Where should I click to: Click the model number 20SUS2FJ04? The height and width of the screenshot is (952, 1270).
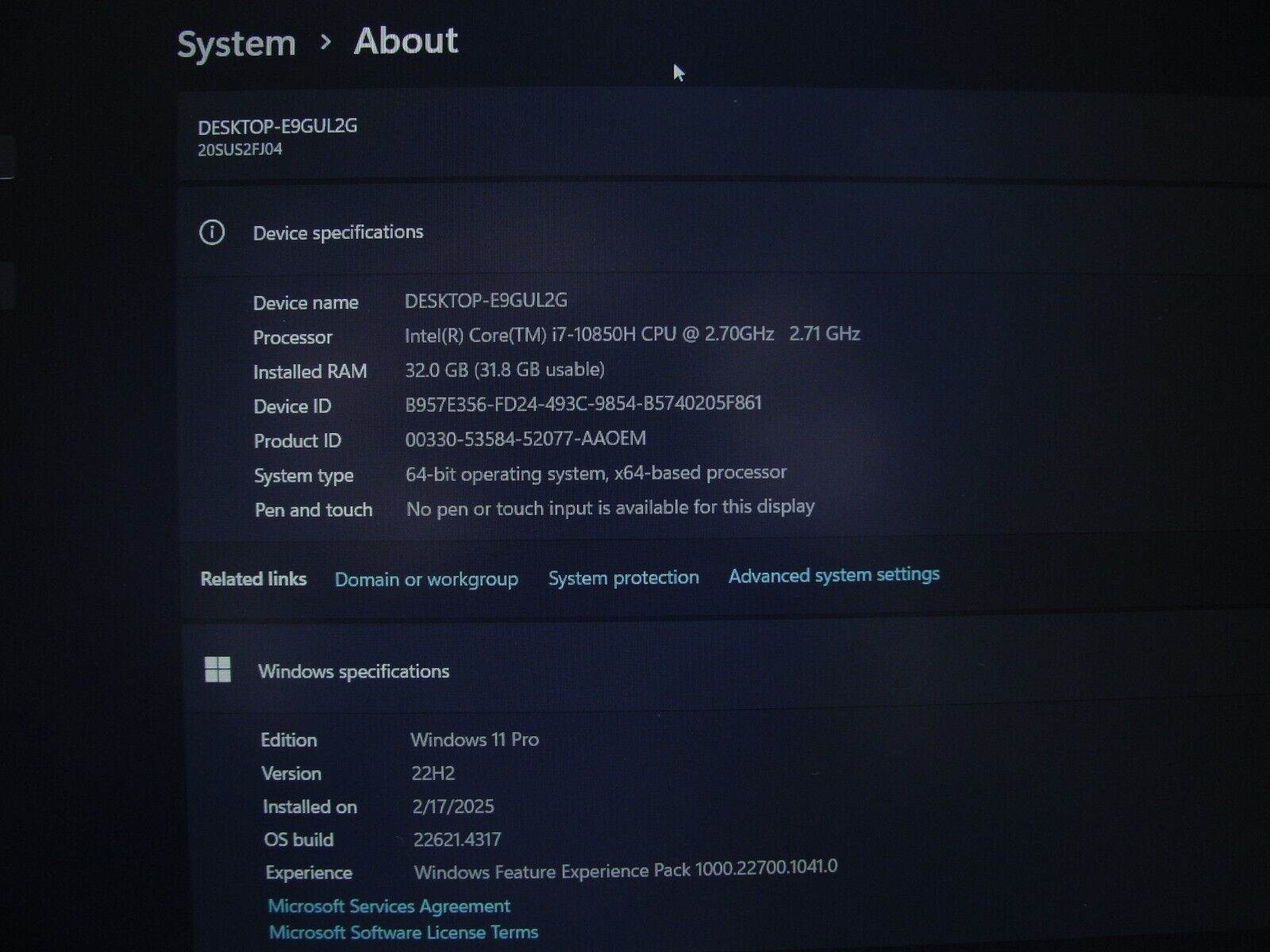[x=240, y=150]
